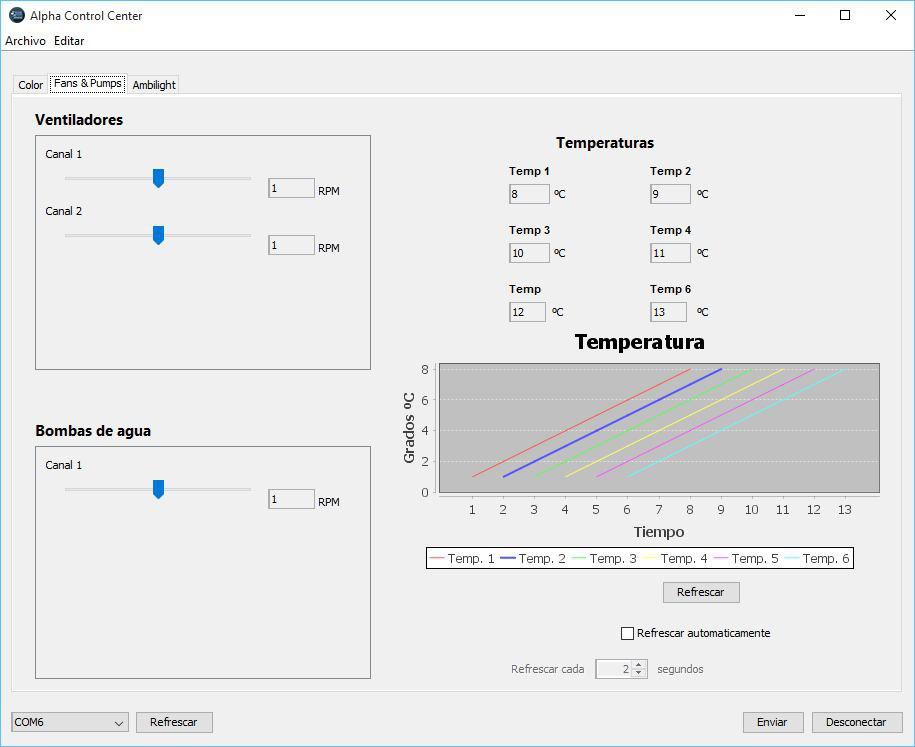The image size is (915, 747).
Task: Click the Ventiladores Canal 1 RPM field
Action: click(291, 188)
